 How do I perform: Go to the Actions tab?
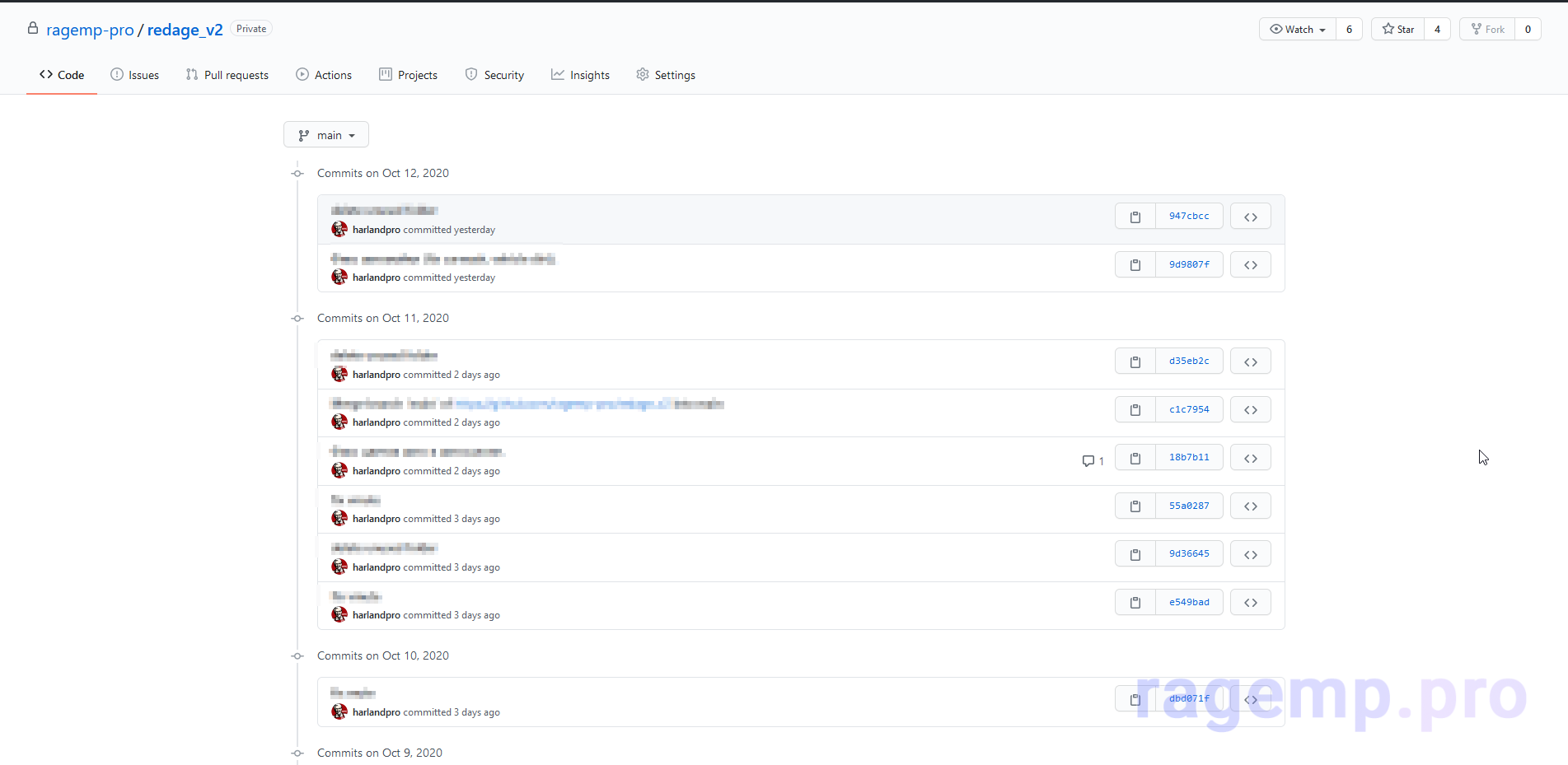point(324,75)
